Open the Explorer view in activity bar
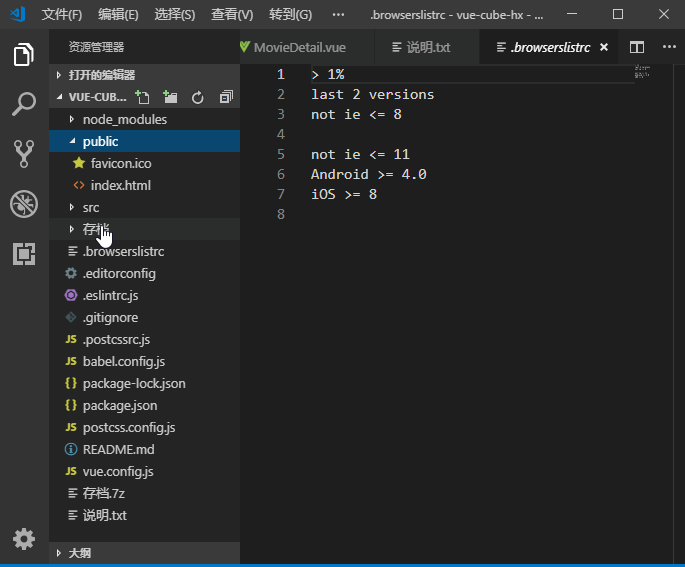Viewport: 685px width, 567px height. [x=24, y=55]
